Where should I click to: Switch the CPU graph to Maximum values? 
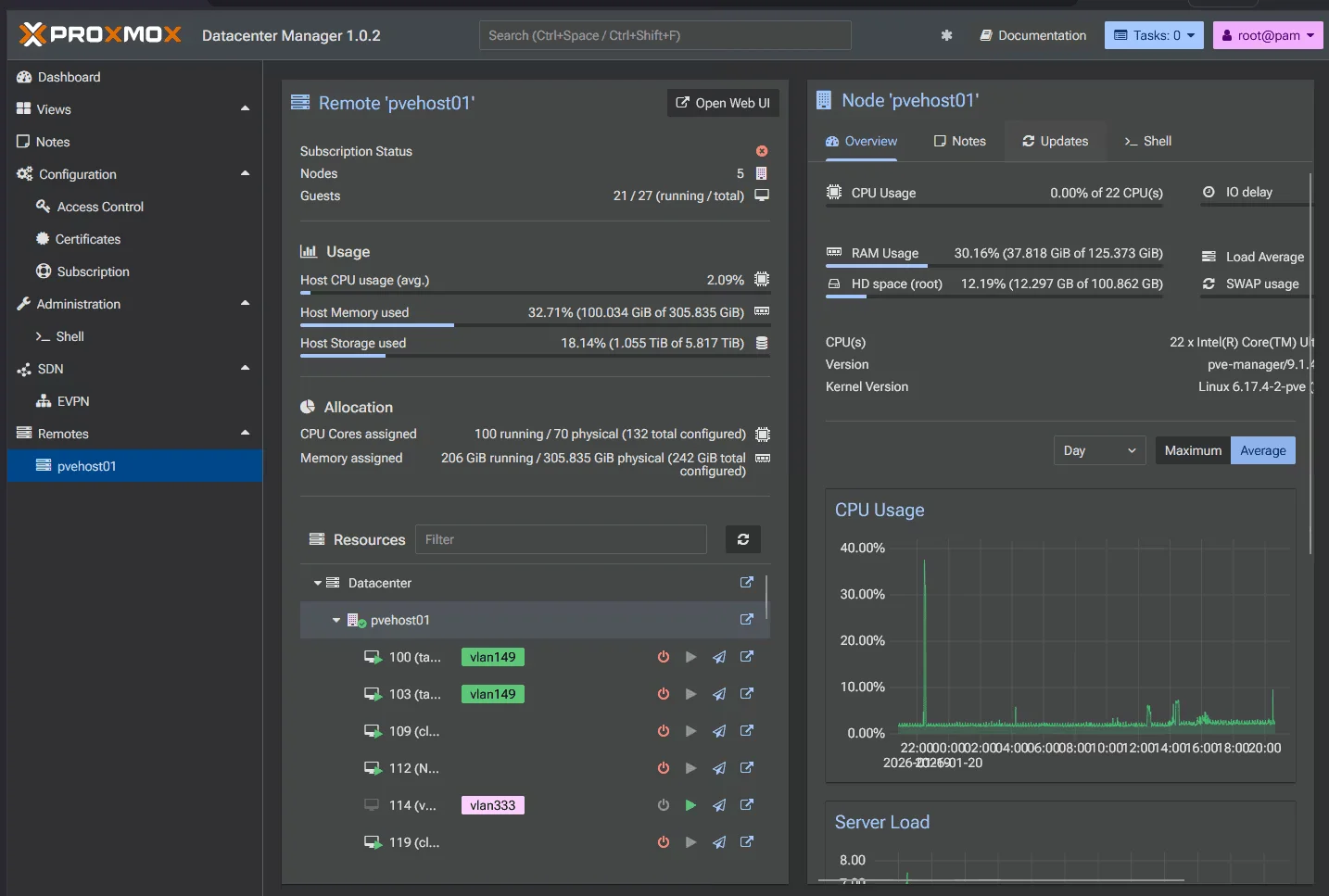coord(1192,450)
